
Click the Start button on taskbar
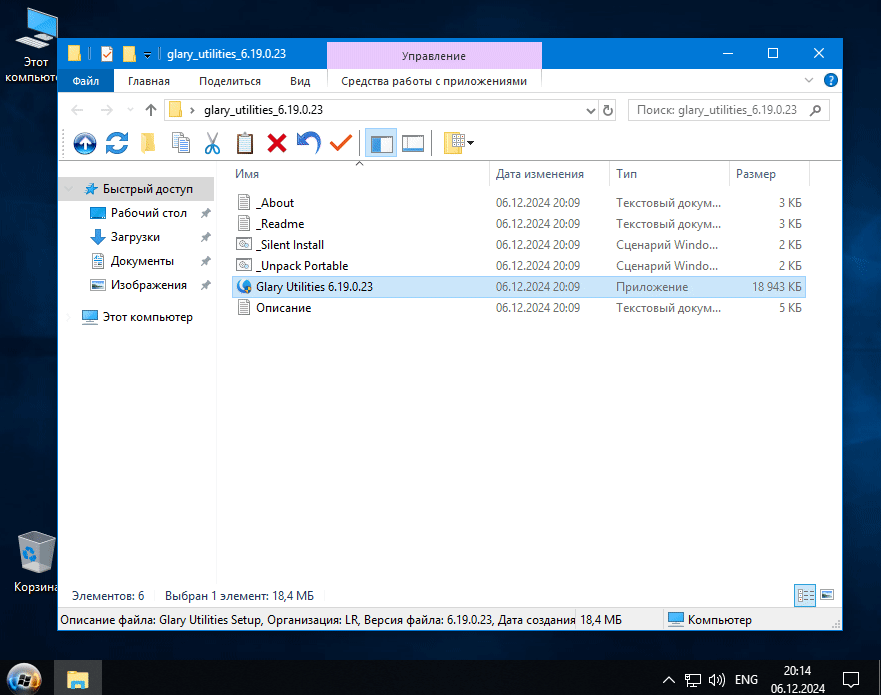24,679
